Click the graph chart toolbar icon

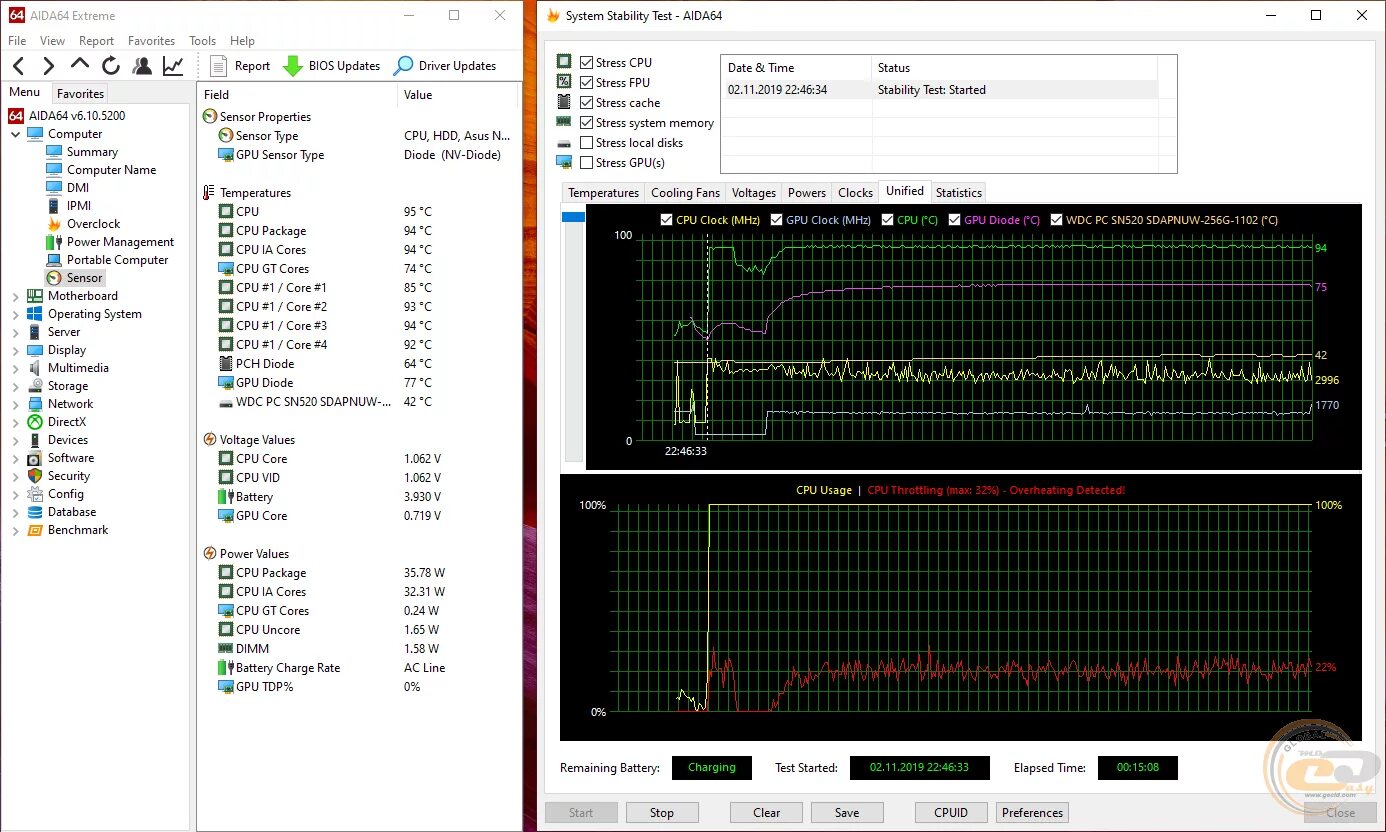pyautogui.click(x=173, y=66)
